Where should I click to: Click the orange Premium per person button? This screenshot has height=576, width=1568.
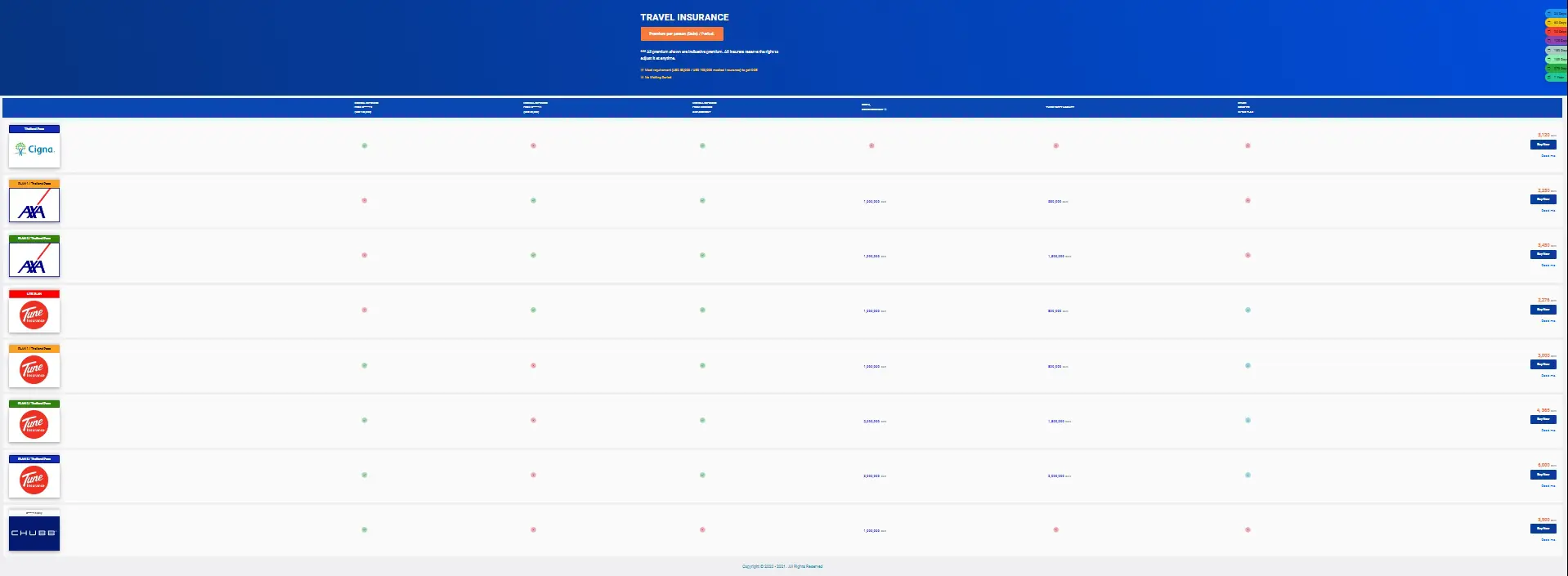pos(682,34)
